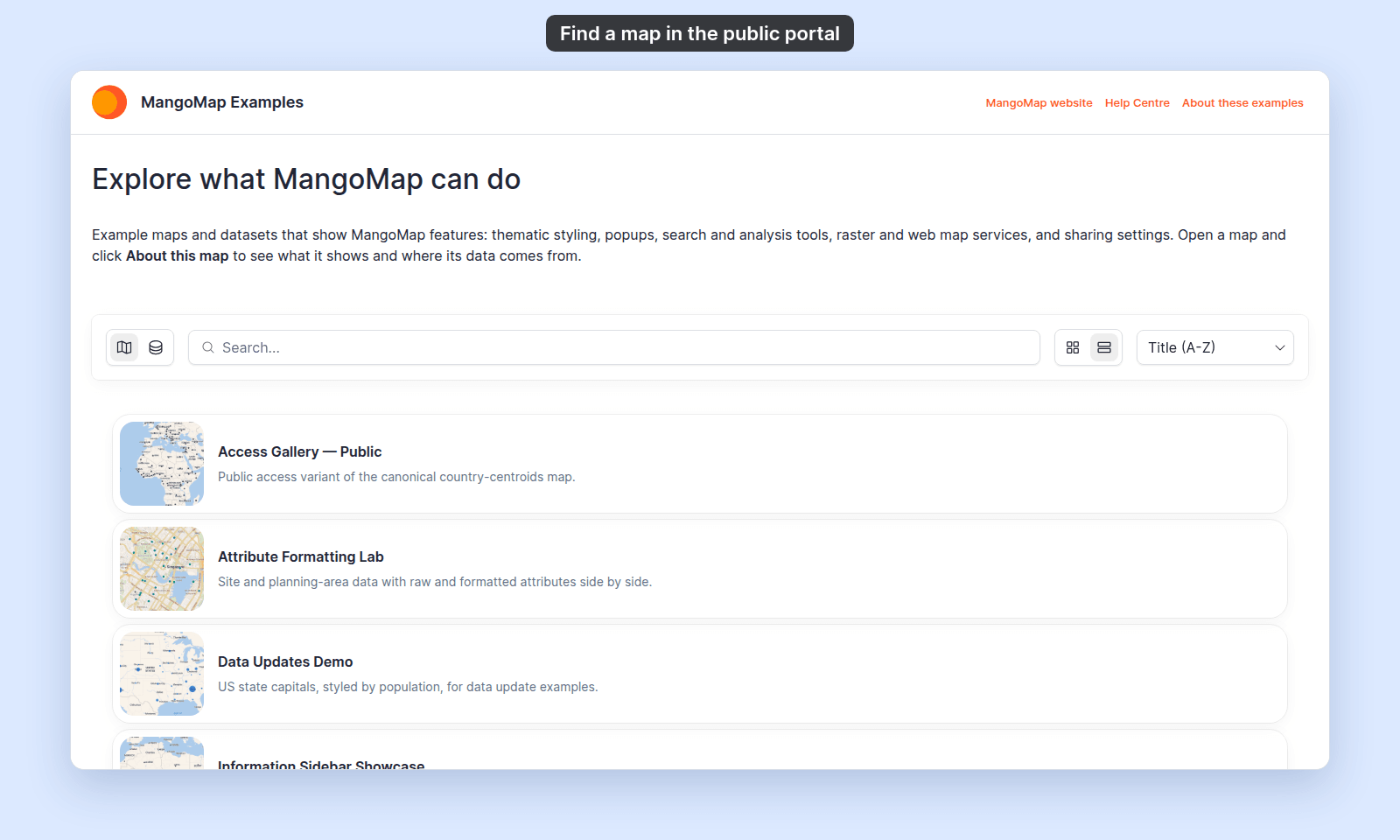This screenshot has height=840, width=1400.
Task: Click the Data Updates Demo title
Action: click(x=285, y=661)
